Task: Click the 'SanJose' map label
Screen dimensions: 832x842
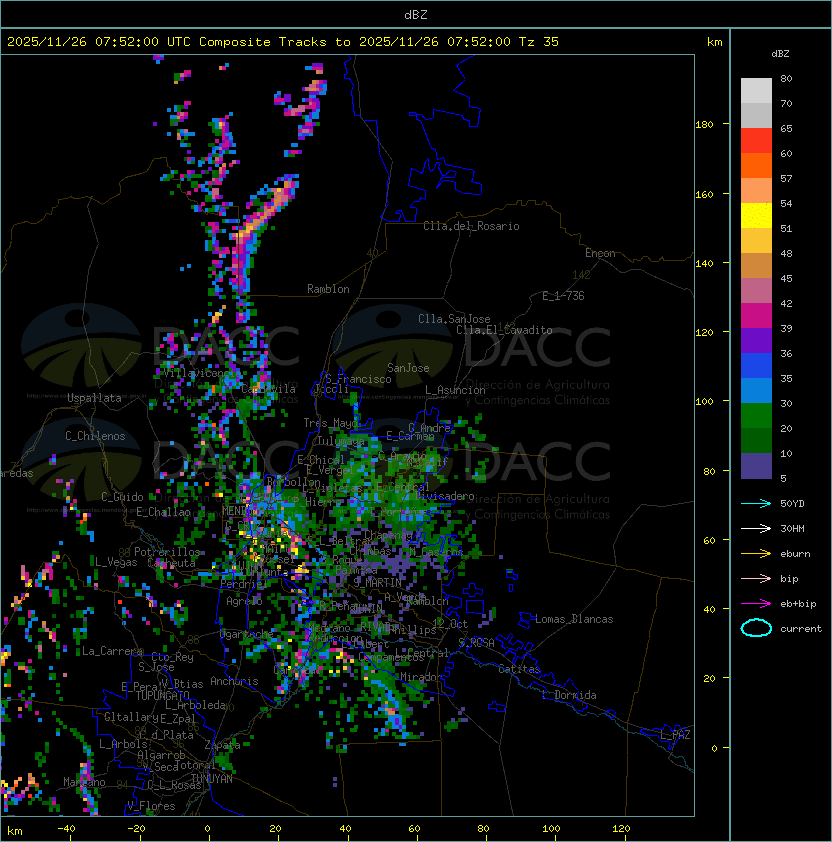Action: coord(408,368)
